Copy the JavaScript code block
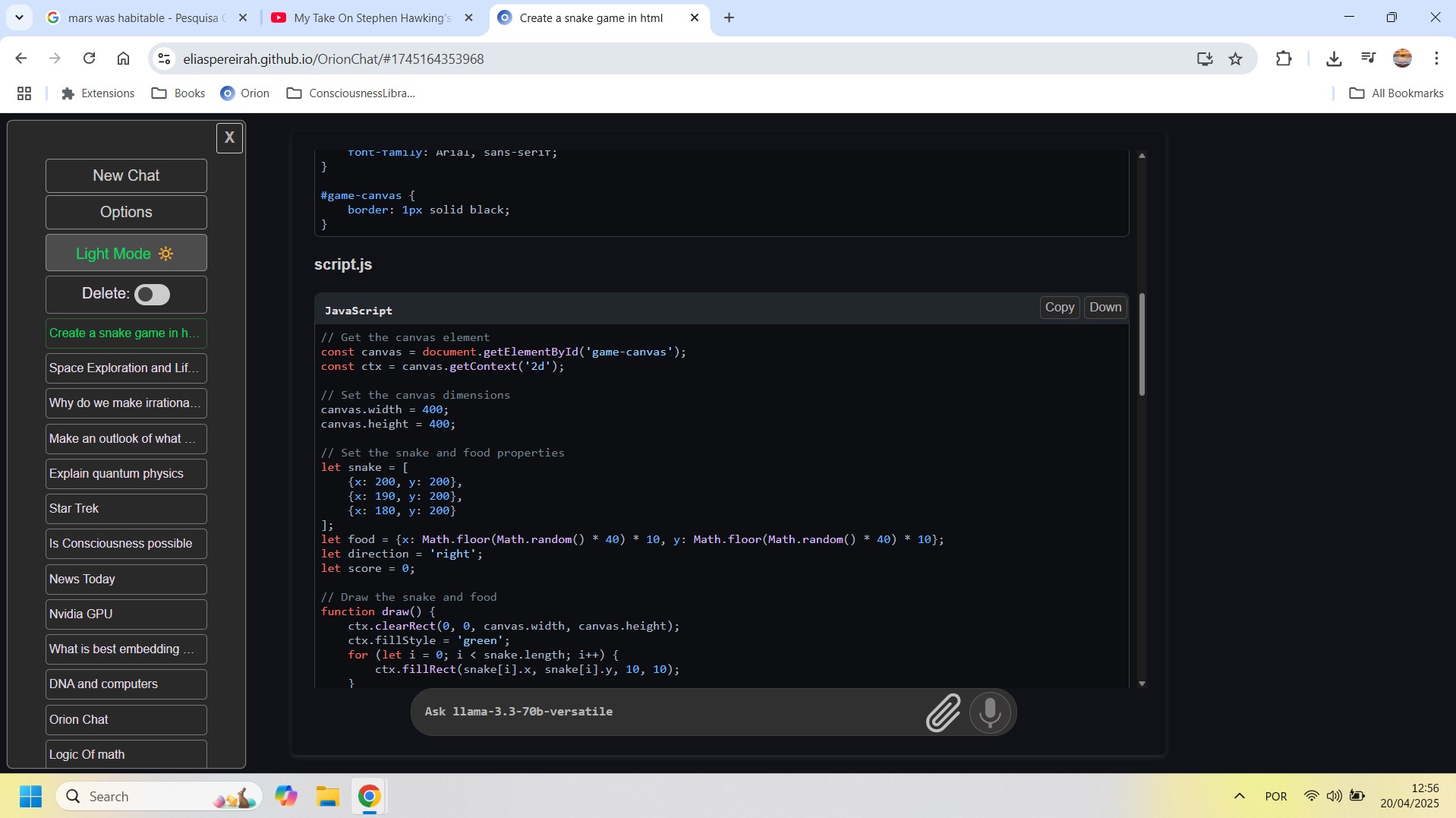This screenshot has height=818, width=1456. pyautogui.click(x=1059, y=308)
